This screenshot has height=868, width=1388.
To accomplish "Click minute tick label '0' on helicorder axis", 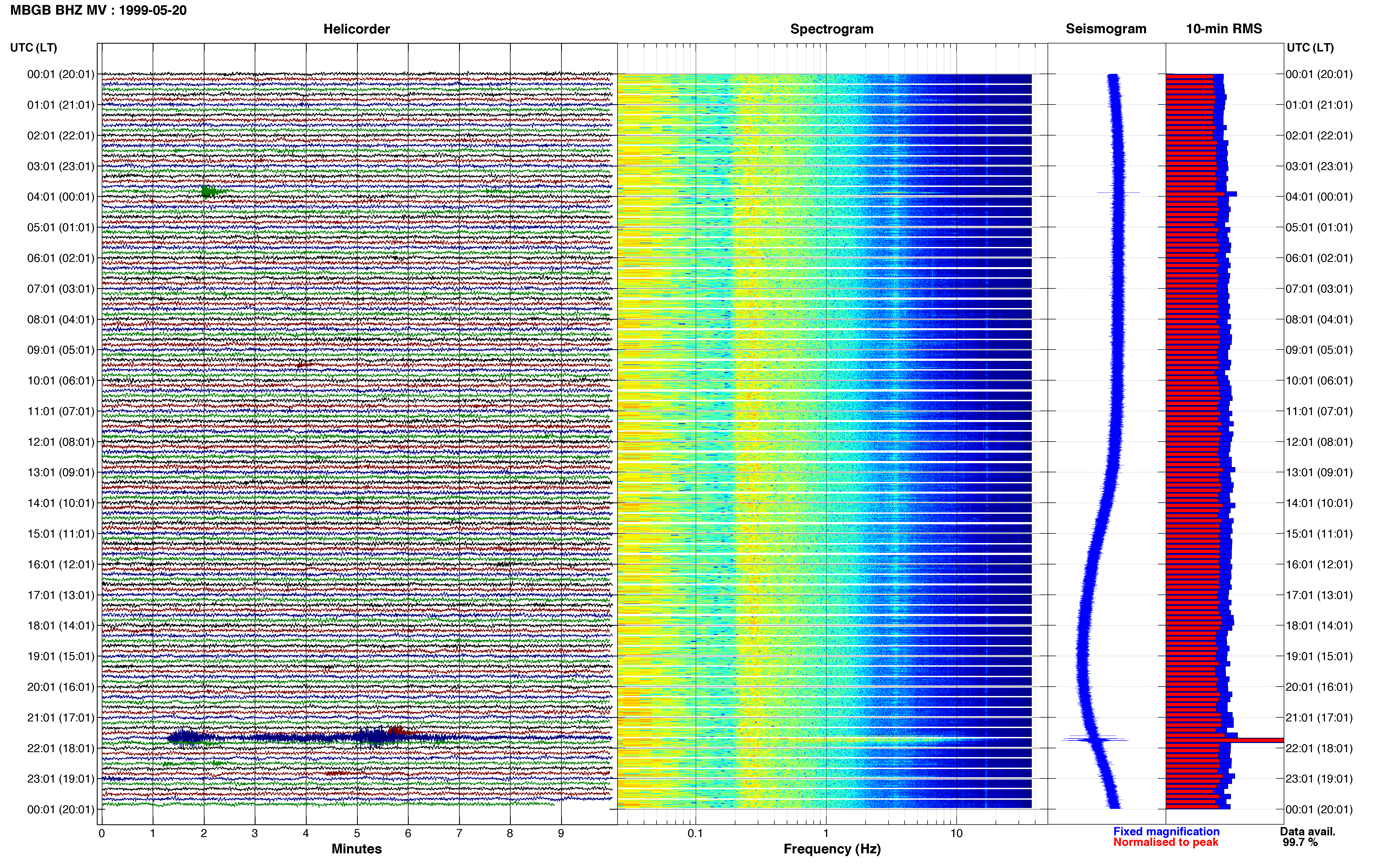I will 101,833.
